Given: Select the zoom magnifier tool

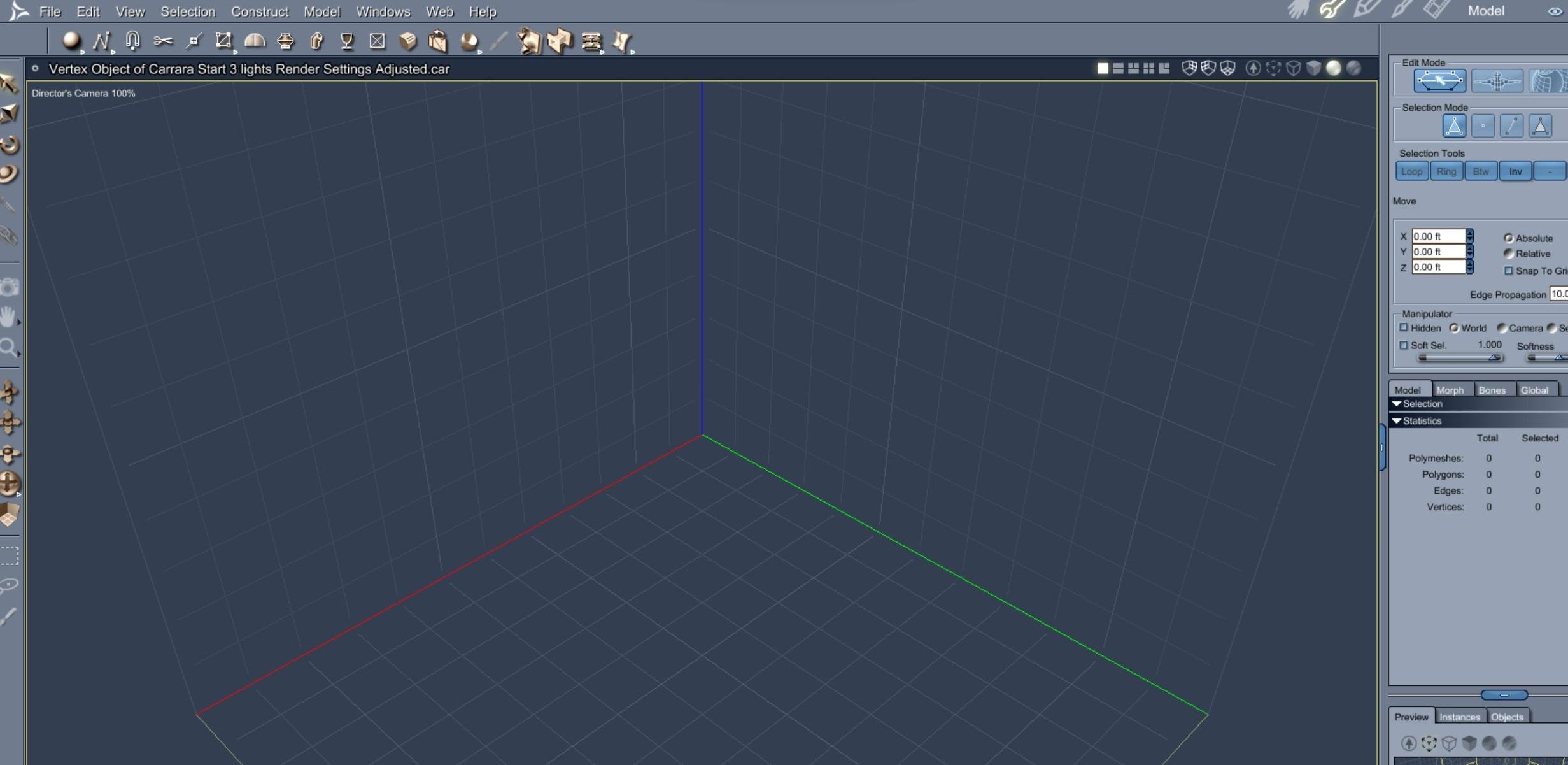Looking at the screenshot, I should (9, 348).
